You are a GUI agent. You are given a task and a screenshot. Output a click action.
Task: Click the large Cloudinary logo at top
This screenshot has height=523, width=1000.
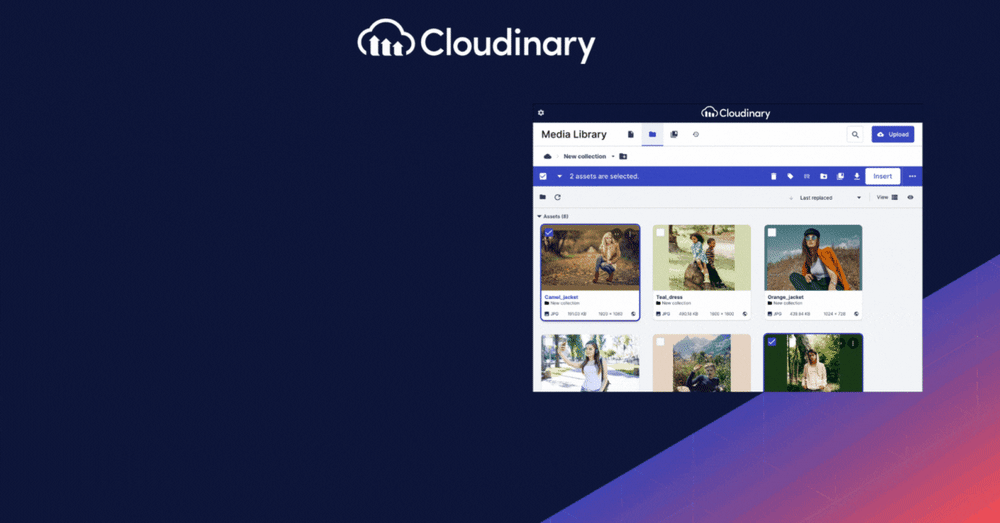point(476,40)
